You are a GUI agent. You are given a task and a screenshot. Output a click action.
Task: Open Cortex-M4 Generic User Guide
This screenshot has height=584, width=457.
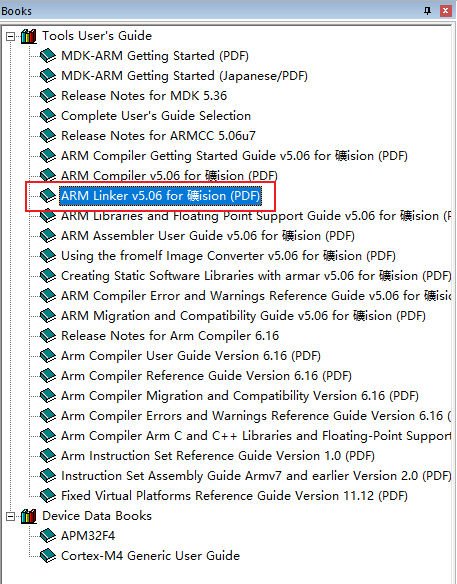coord(150,556)
